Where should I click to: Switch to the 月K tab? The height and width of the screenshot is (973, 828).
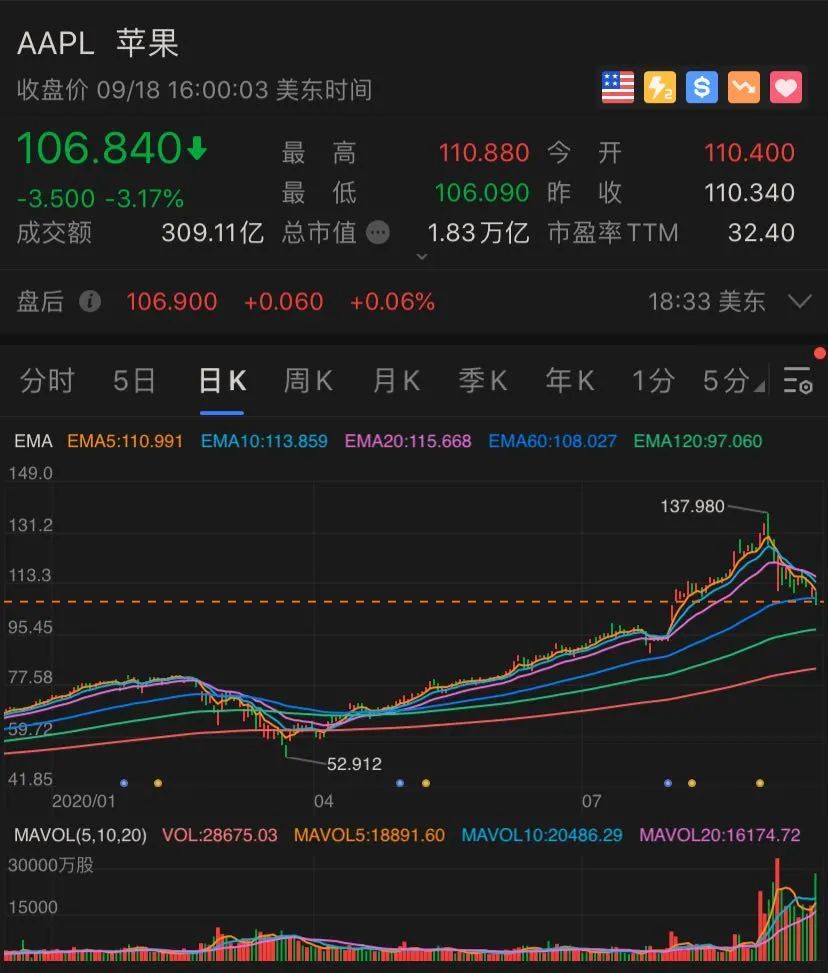pos(397,380)
